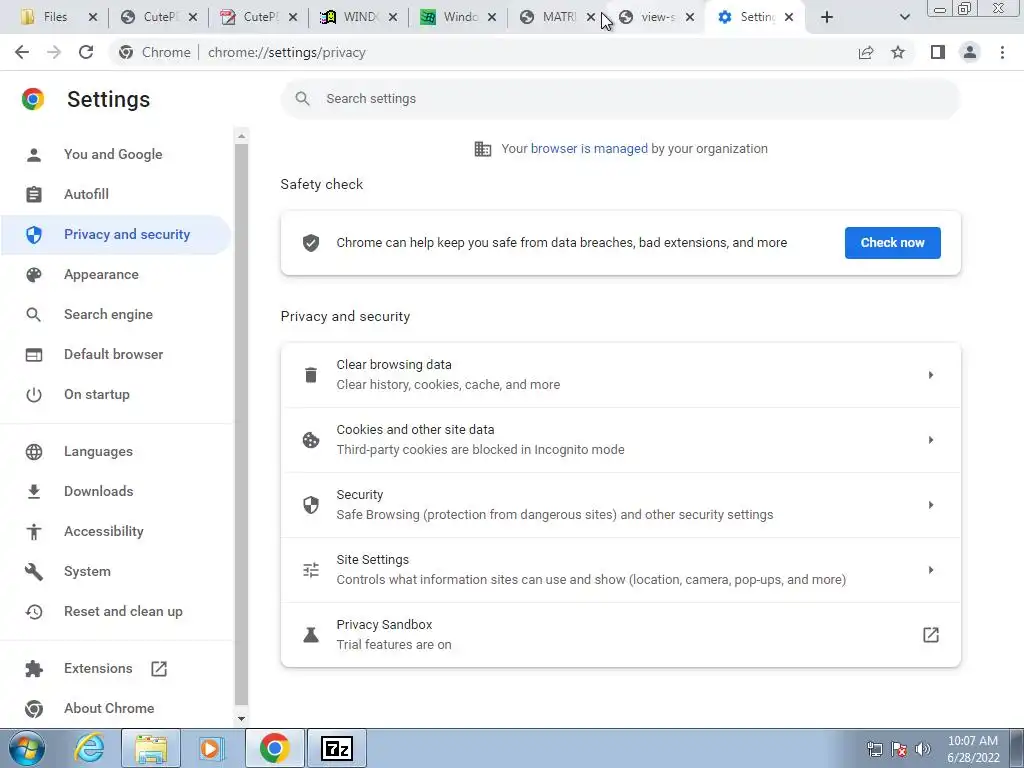Launch Internet Explorer from the taskbar
1024x768 pixels.
click(89, 748)
